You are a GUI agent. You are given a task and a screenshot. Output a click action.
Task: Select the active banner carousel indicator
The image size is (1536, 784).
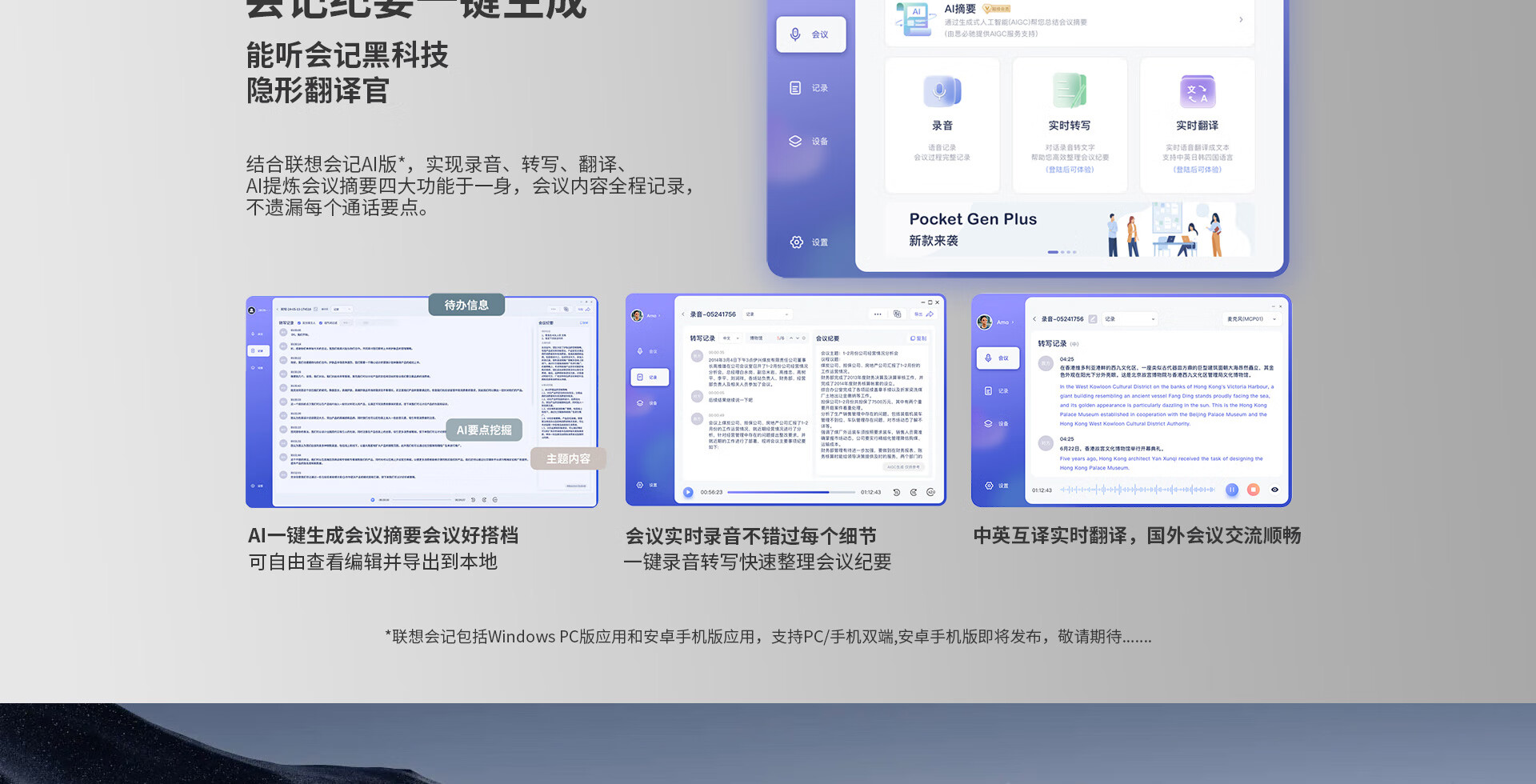coord(1053,252)
